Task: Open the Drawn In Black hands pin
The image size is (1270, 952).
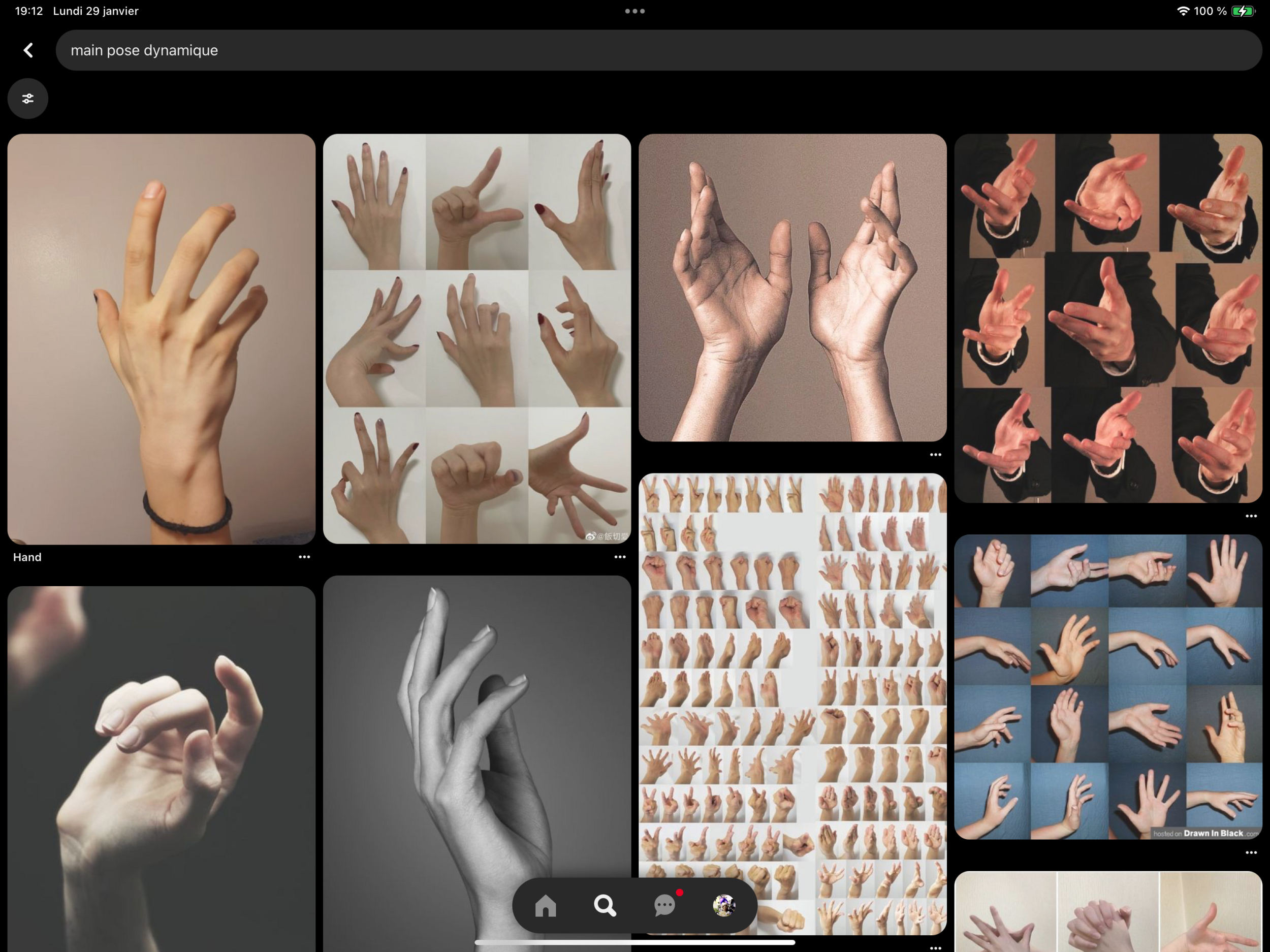Action: click(1107, 686)
